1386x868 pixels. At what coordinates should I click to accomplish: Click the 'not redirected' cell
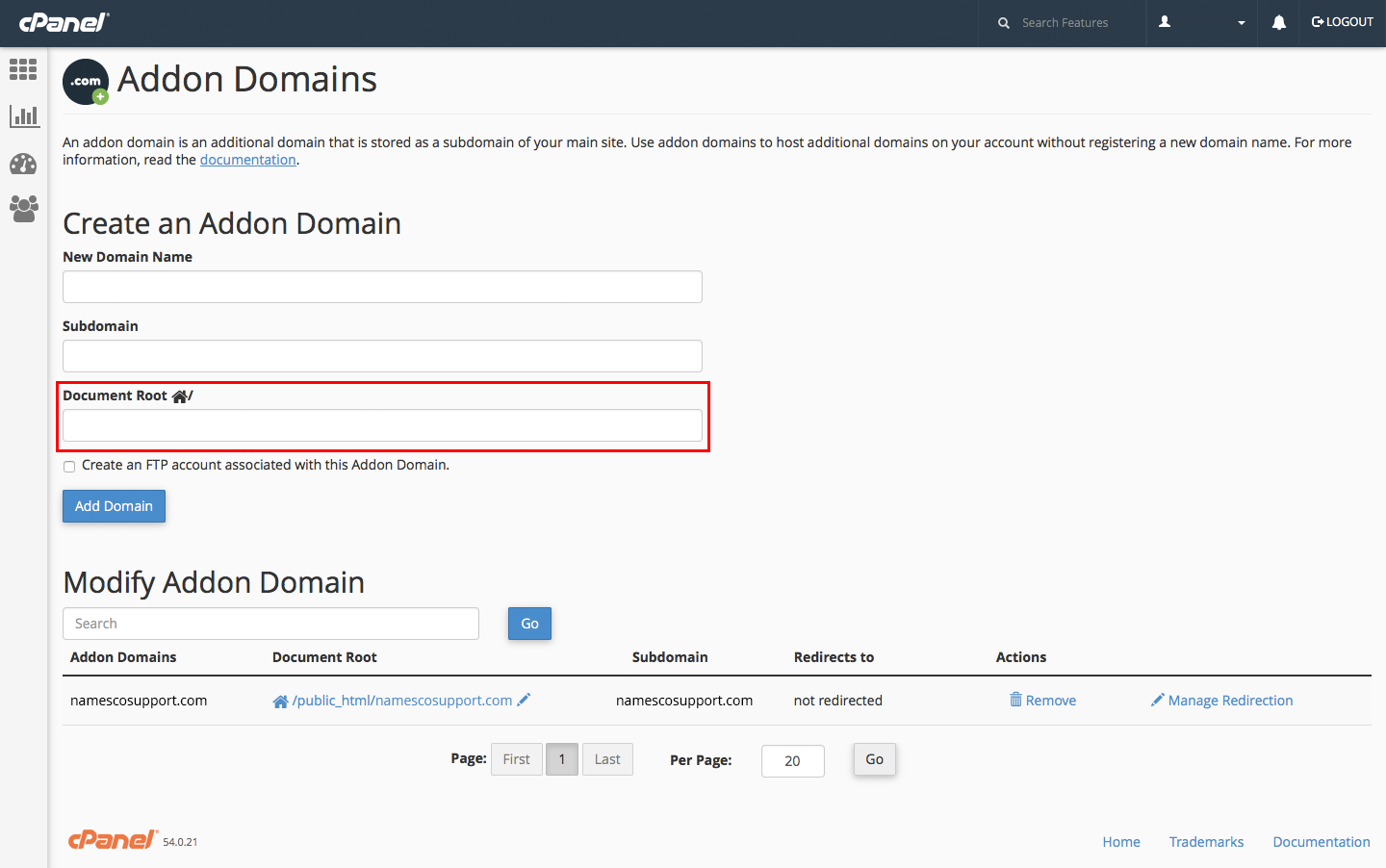(838, 701)
